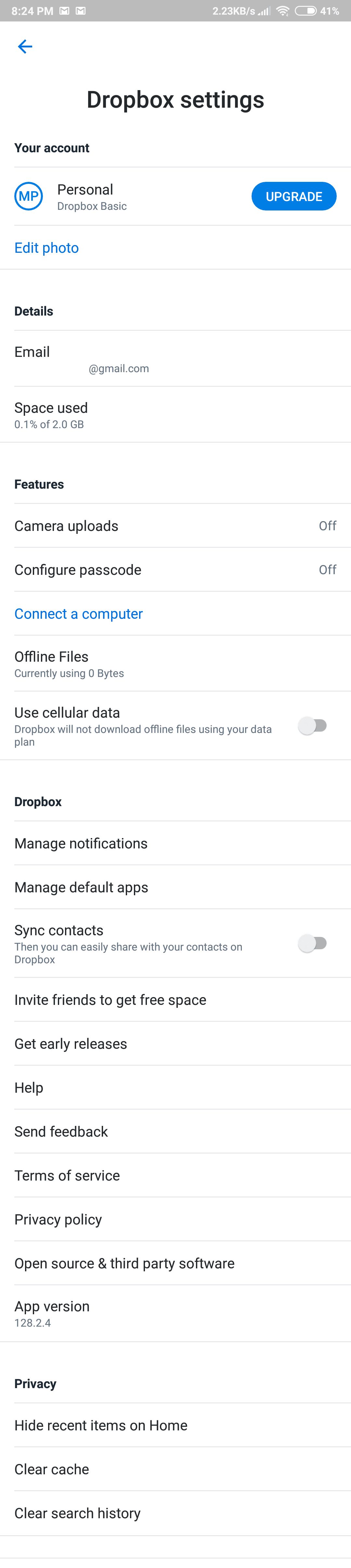Screen dimensions: 351x1568
Task: Toggle the Use cellular data switch
Action: [x=313, y=725]
